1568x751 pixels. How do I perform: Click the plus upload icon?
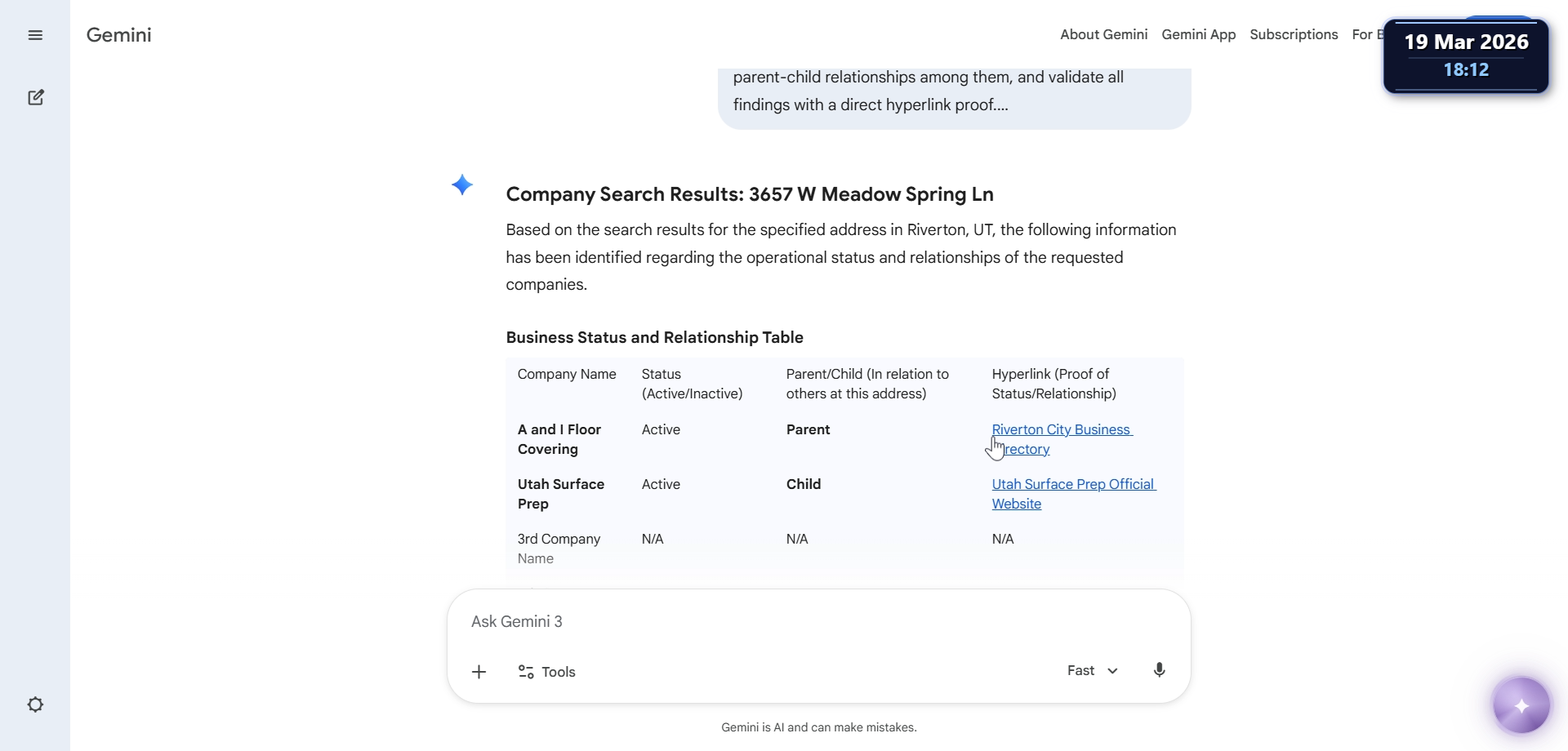tap(479, 672)
